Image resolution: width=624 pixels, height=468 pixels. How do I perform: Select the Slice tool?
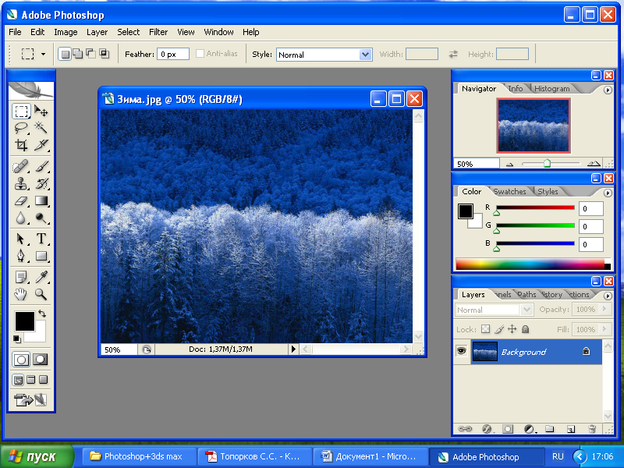[x=41, y=145]
